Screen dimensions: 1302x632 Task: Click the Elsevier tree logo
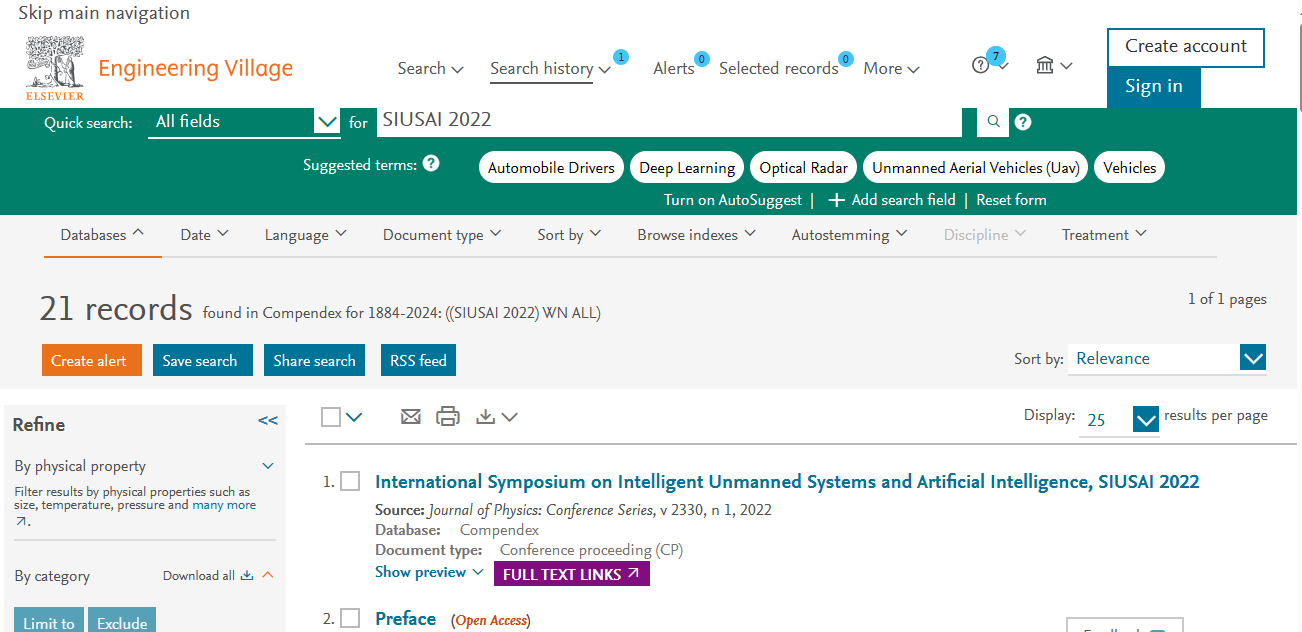(x=55, y=68)
